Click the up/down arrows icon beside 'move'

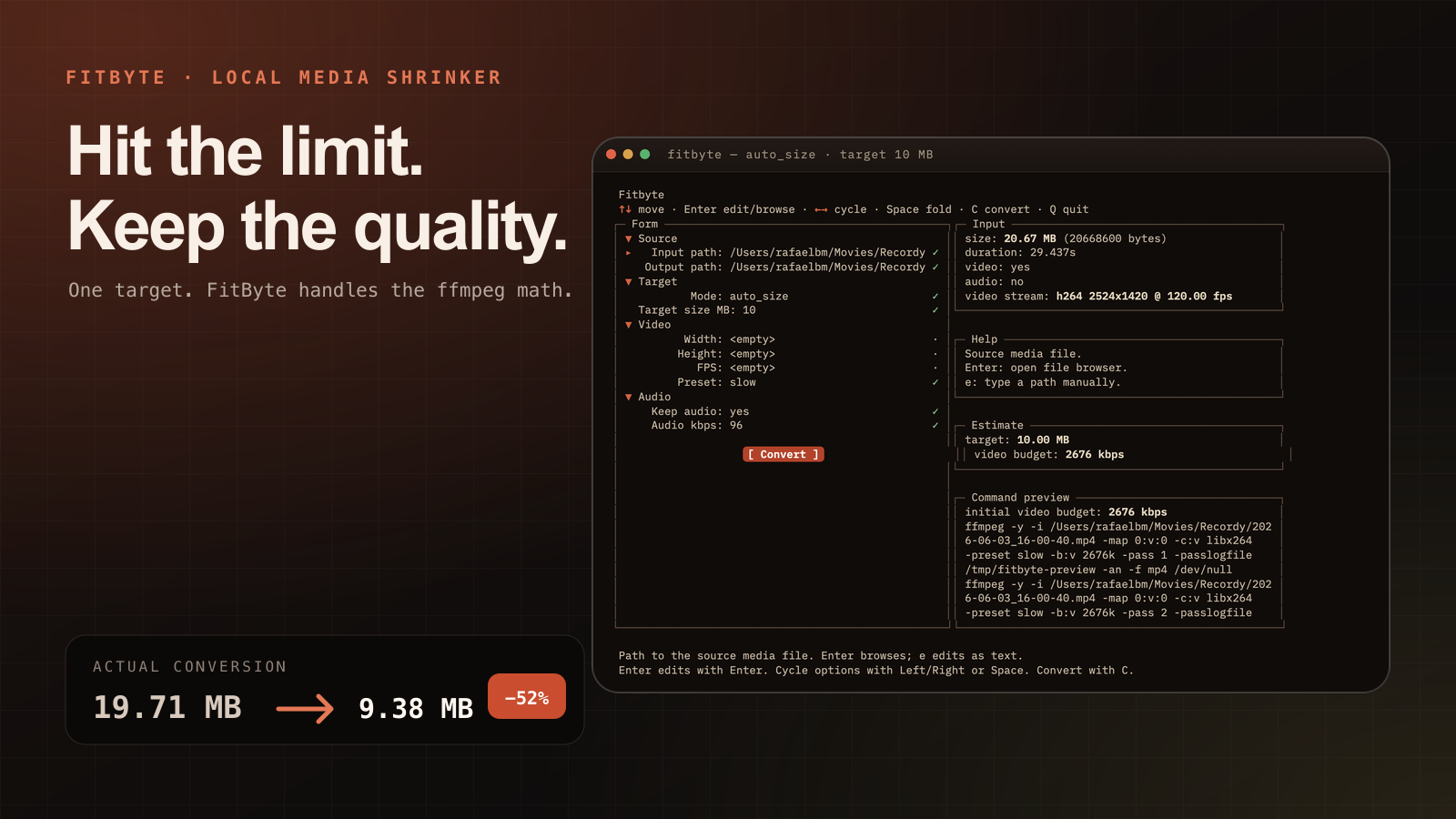click(x=625, y=209)
